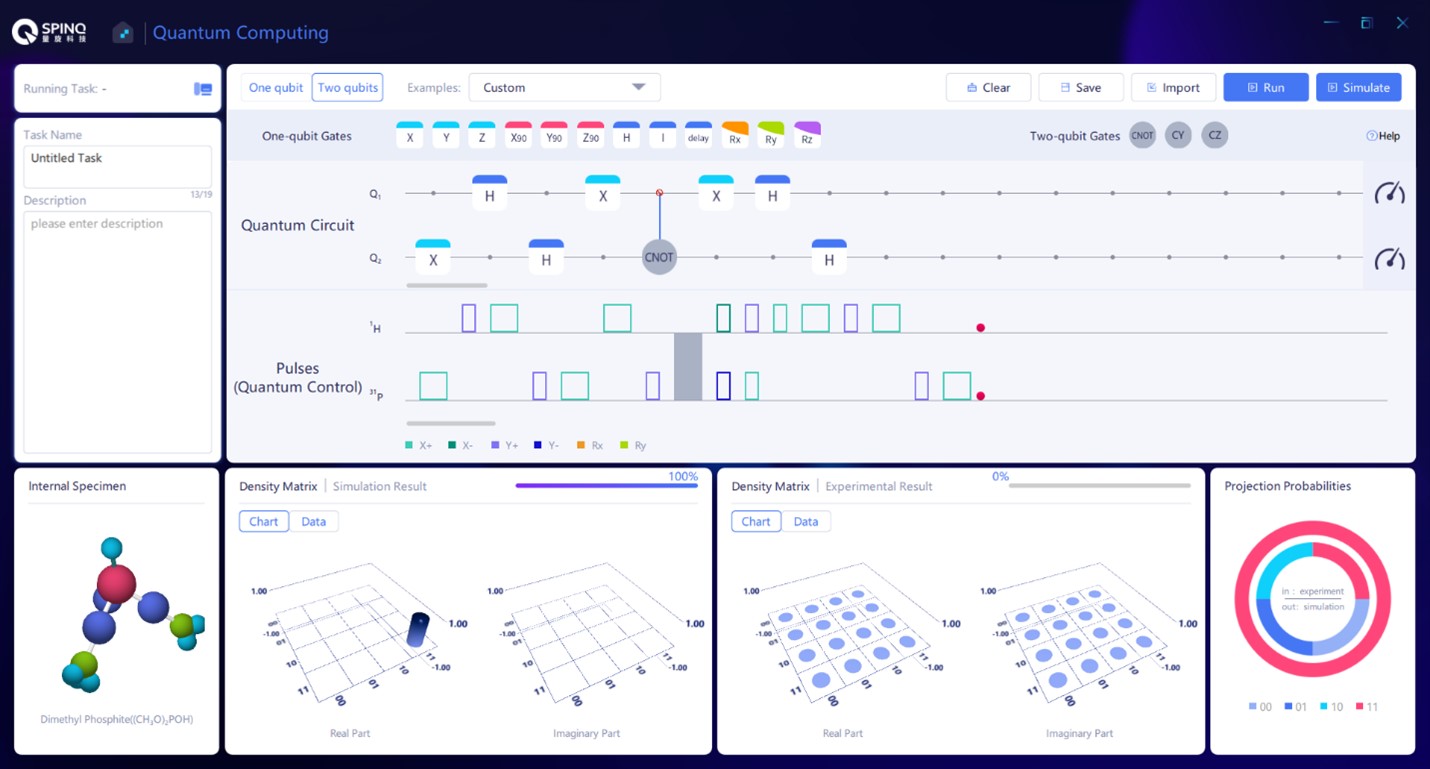This screenshot has height=769, width=1430.
Task: Select the H gate after CNOT on Q2
Action: click(829, 257)
